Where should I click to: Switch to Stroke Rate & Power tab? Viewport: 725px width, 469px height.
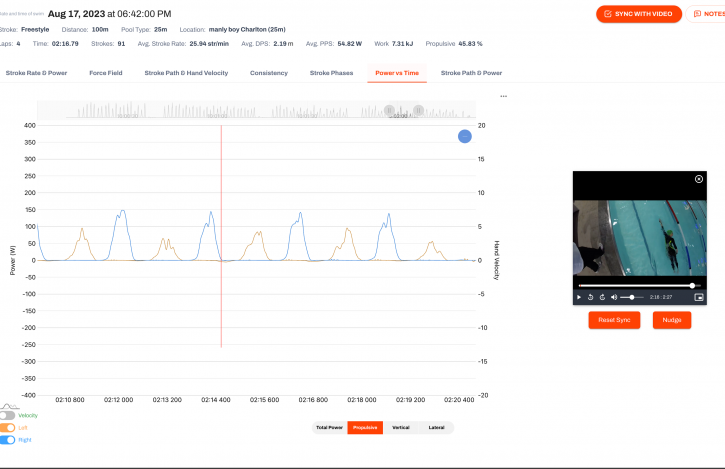36,73
